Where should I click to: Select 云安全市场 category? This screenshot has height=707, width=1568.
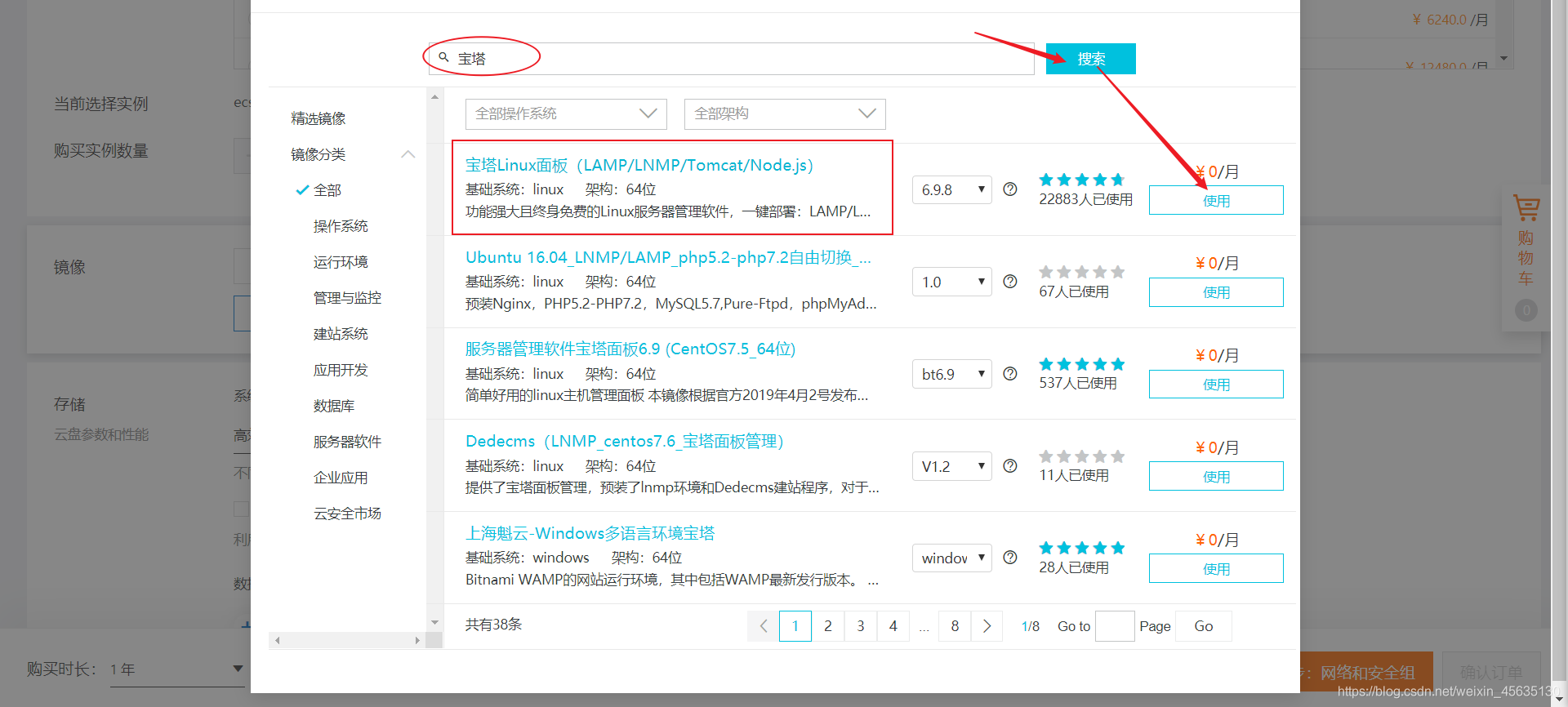[347, 514]
